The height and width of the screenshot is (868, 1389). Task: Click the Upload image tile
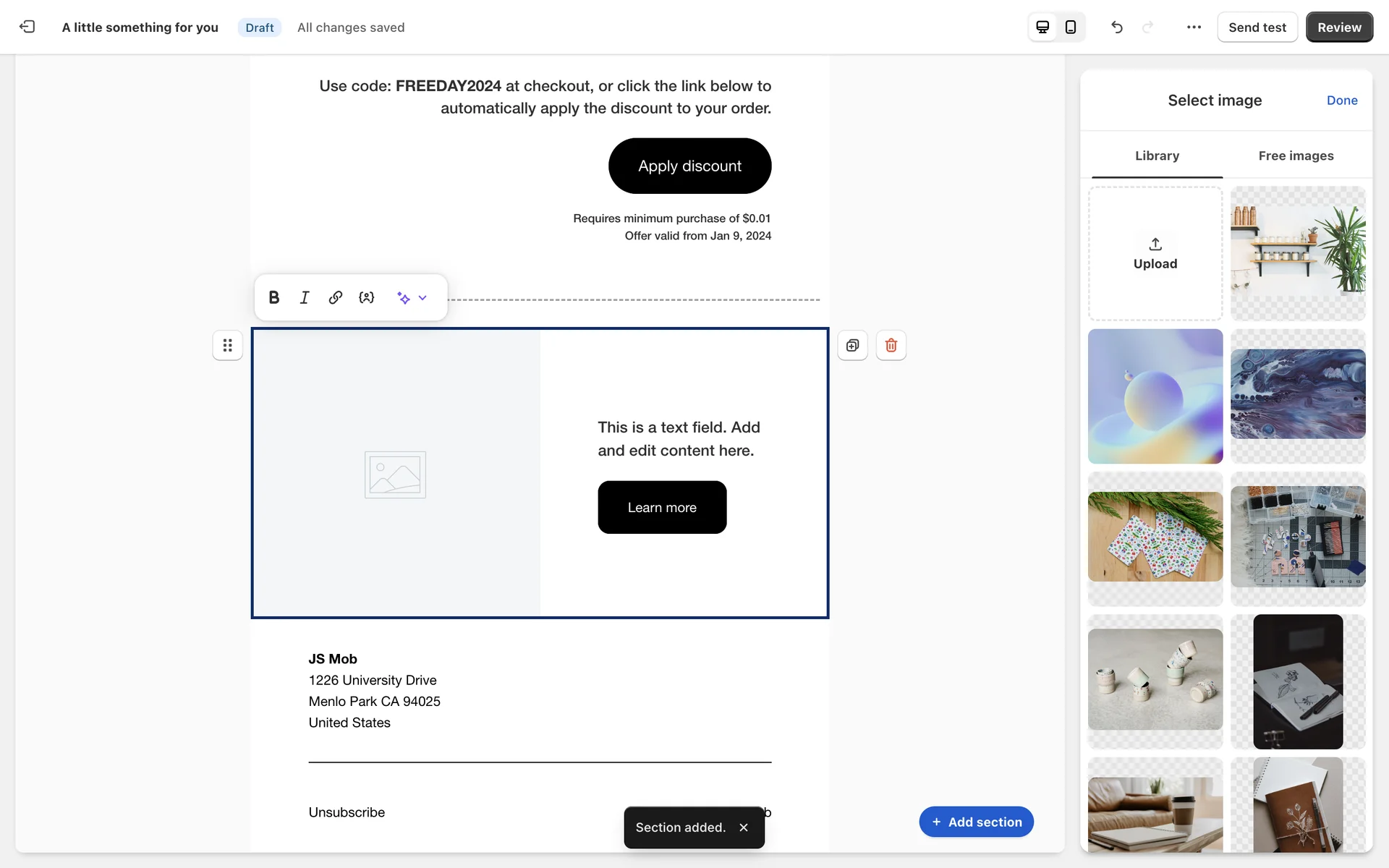click(1155, 253)
